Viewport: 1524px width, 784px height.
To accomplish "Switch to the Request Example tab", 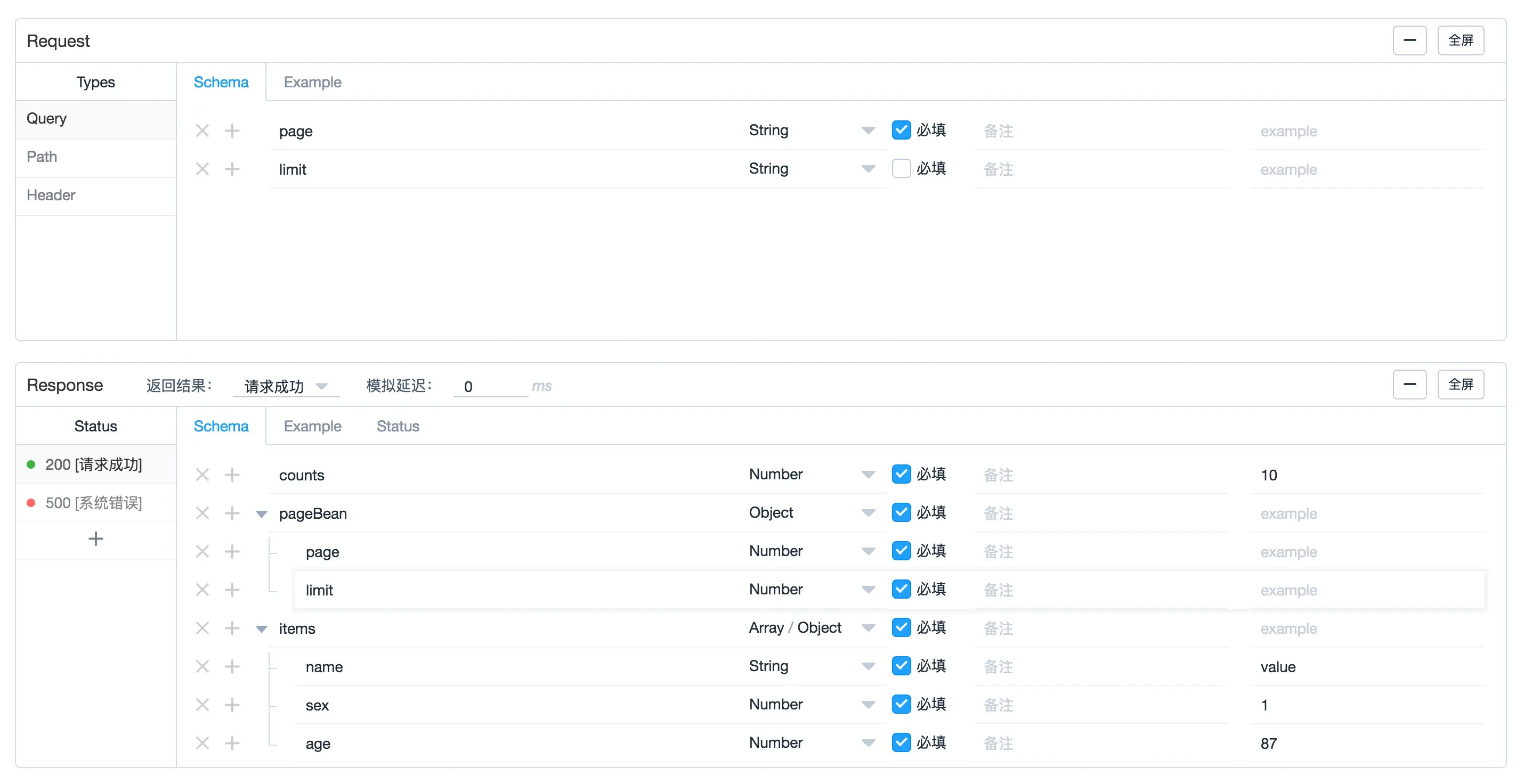I will [312, 82].
